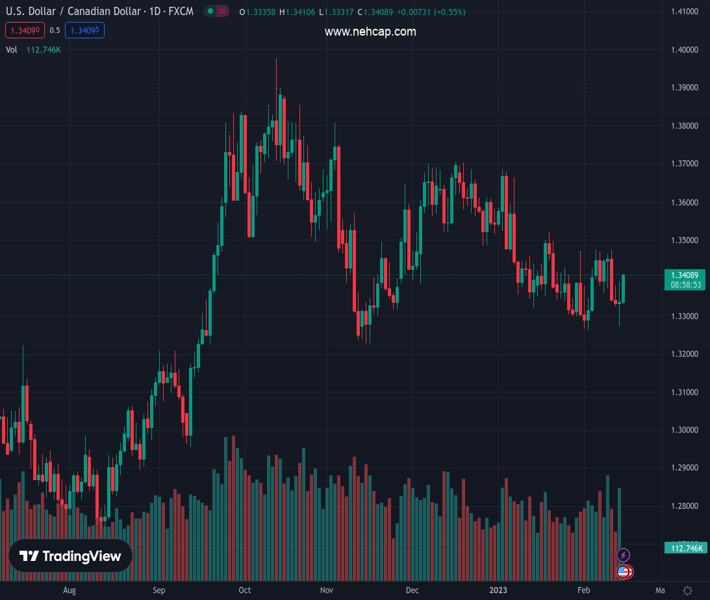Click the Nov label on time axis
This screenshot has height=600, width=710.
(327, 590)
